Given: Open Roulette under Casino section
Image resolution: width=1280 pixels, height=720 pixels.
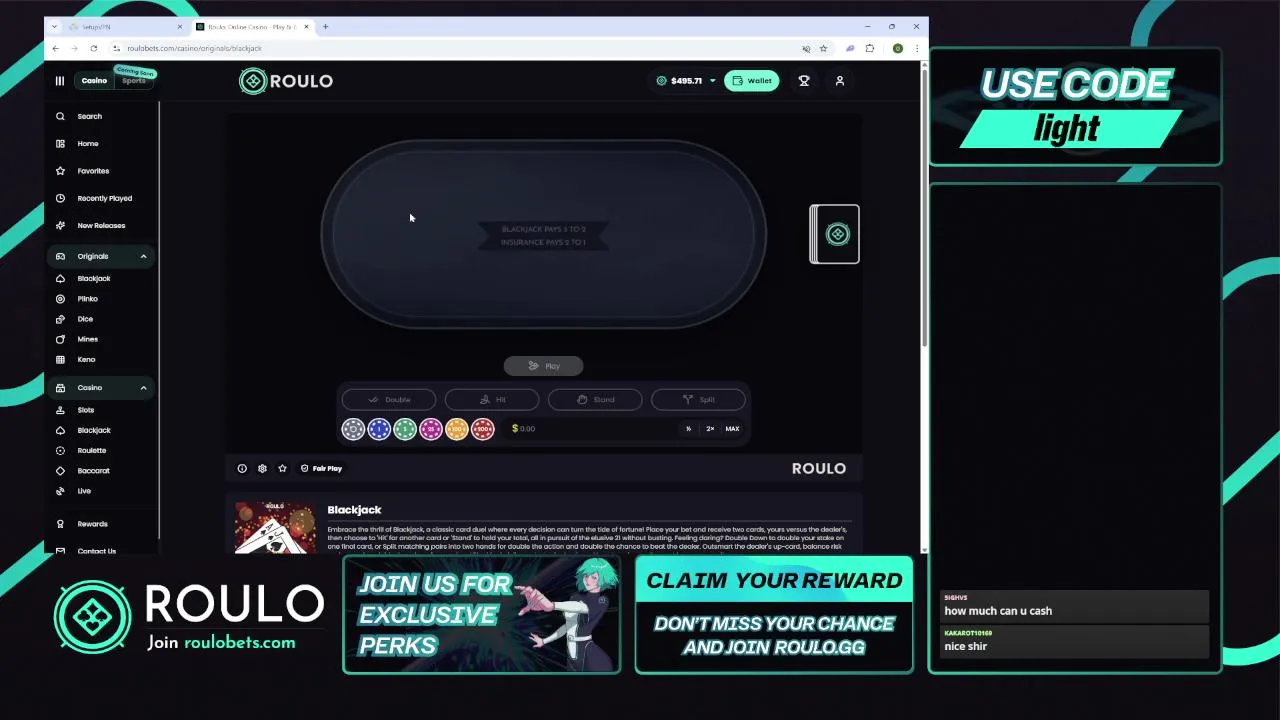Looking at the screenshot, I should point(82,450).
